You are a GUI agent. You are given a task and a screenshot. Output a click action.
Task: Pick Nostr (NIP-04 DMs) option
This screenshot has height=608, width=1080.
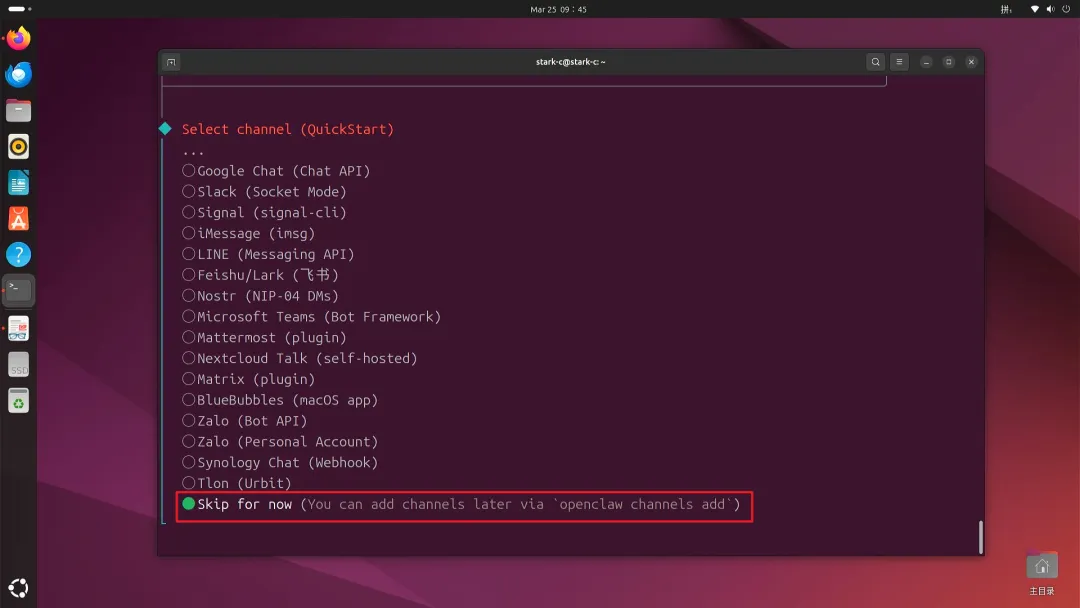[260, 295]
